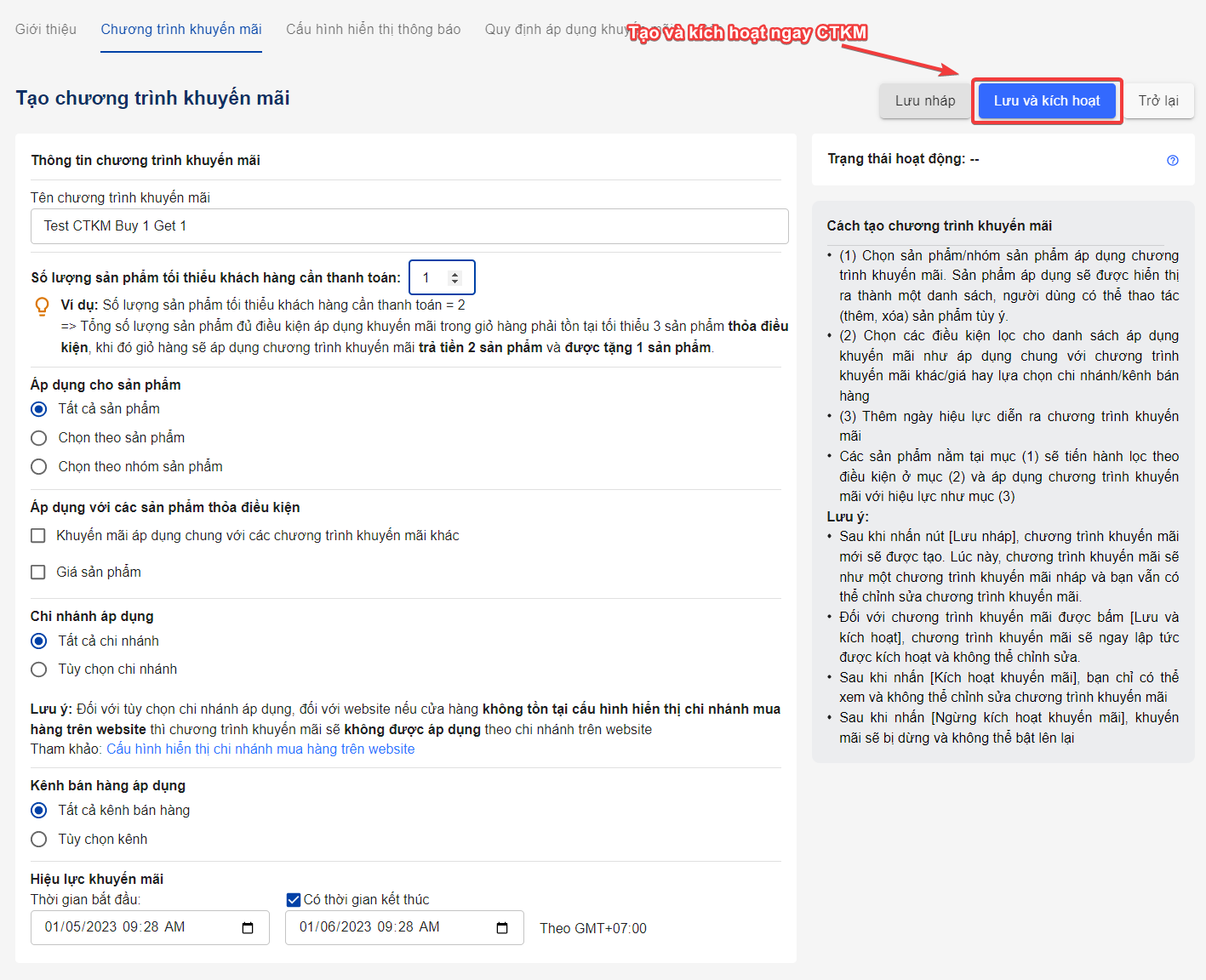Viewport: 1206px width, 980px height.
Task: Open the calendar picker for start time
Action: point(248,928)
